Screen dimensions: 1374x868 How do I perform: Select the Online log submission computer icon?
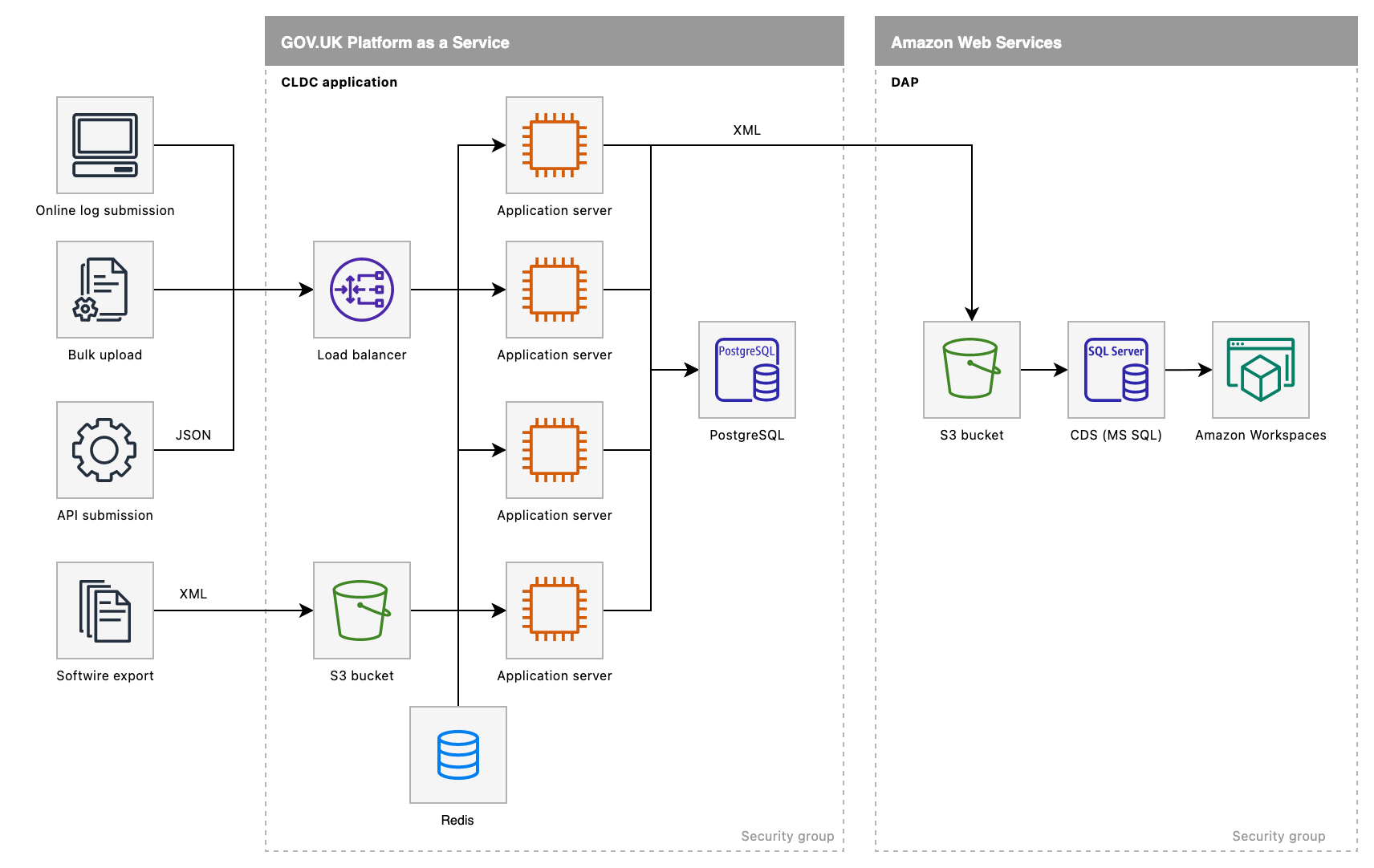click(104, 145)
